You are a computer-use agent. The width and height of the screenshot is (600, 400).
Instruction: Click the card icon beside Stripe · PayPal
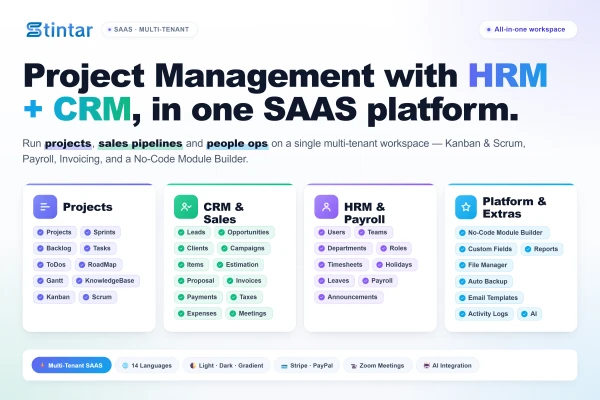click(x=284, y=366)
